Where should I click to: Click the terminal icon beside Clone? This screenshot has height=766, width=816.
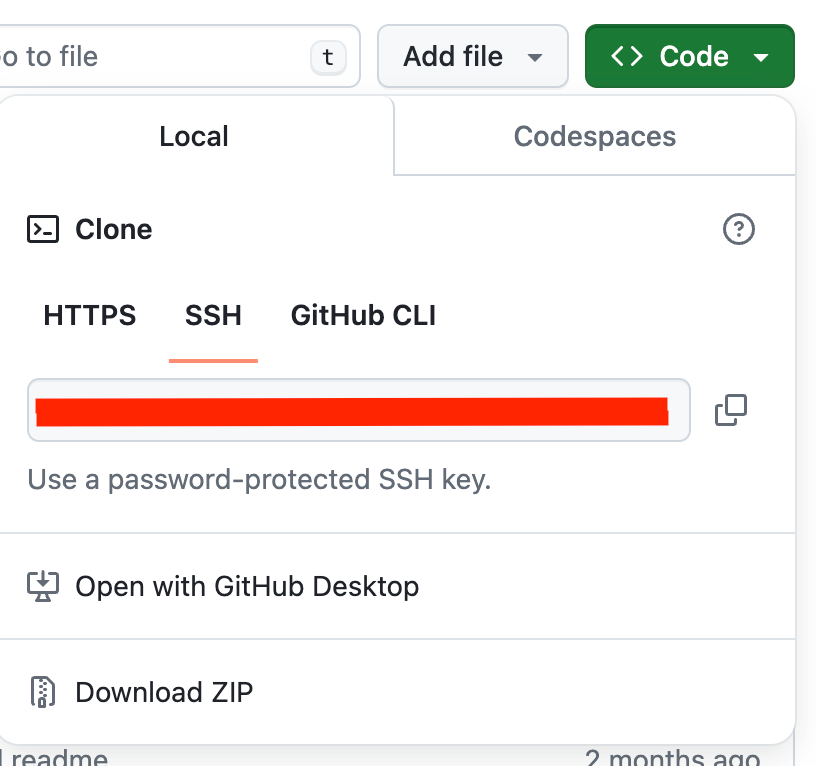[43, 229]
